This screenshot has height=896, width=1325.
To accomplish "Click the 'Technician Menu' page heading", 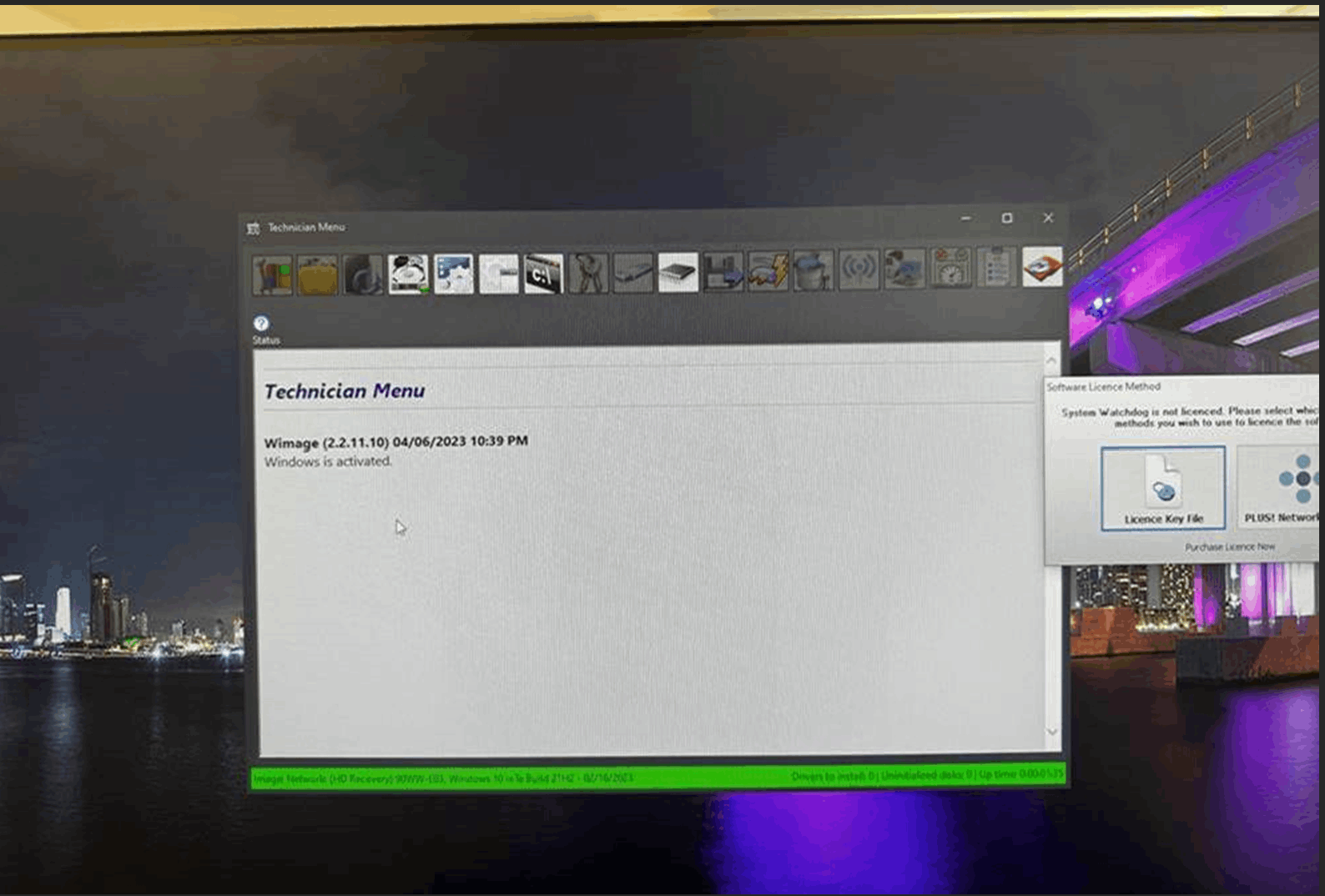I will pos(345,390).
